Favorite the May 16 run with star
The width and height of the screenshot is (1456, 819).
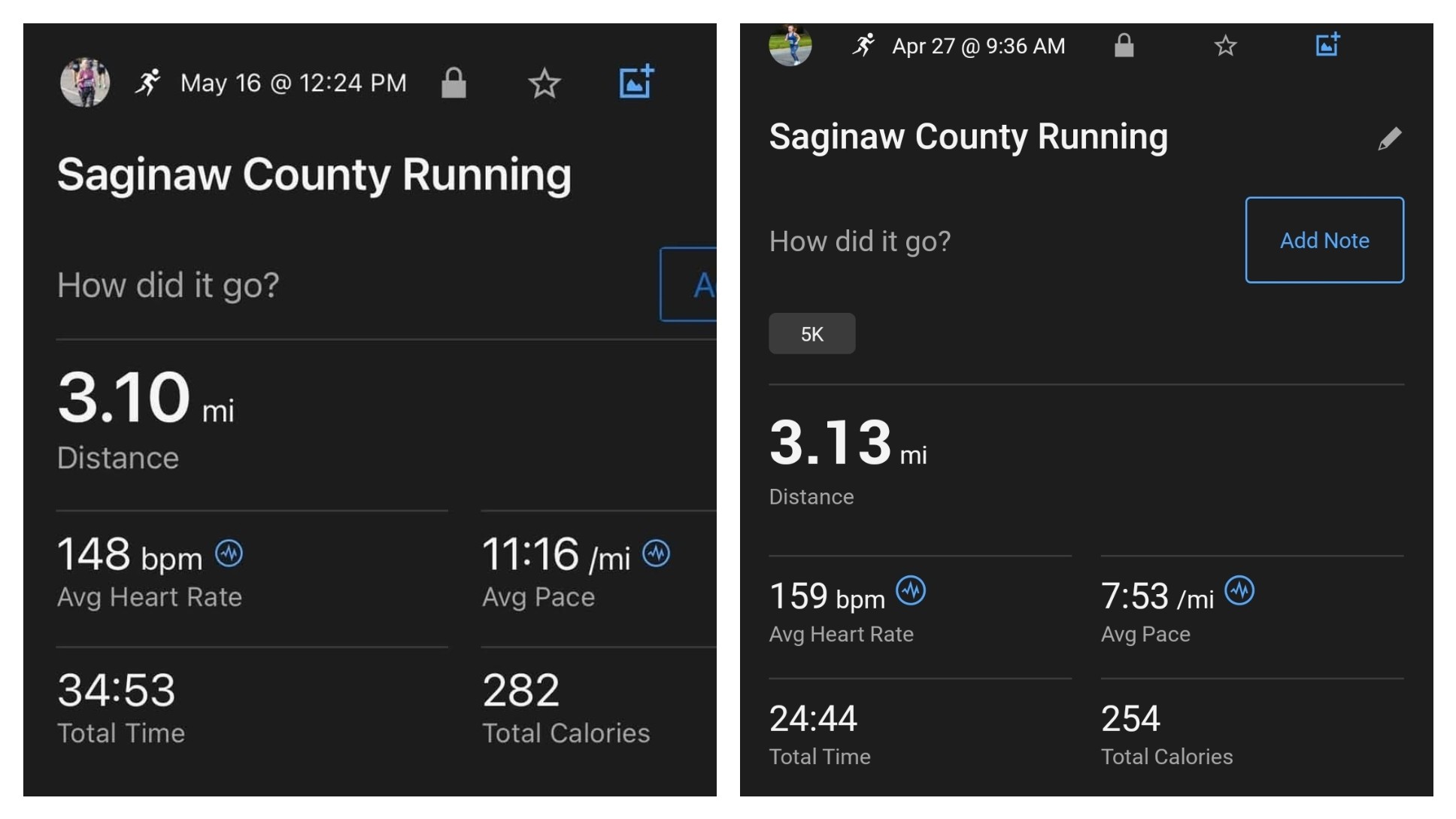pos(544,83)
